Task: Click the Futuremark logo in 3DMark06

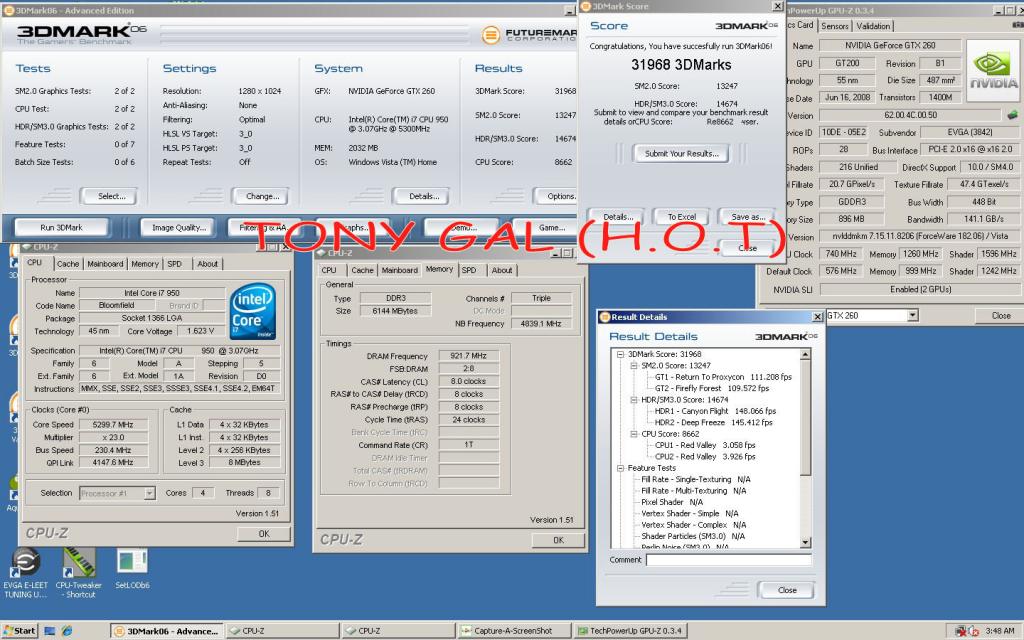Action: 529,35
